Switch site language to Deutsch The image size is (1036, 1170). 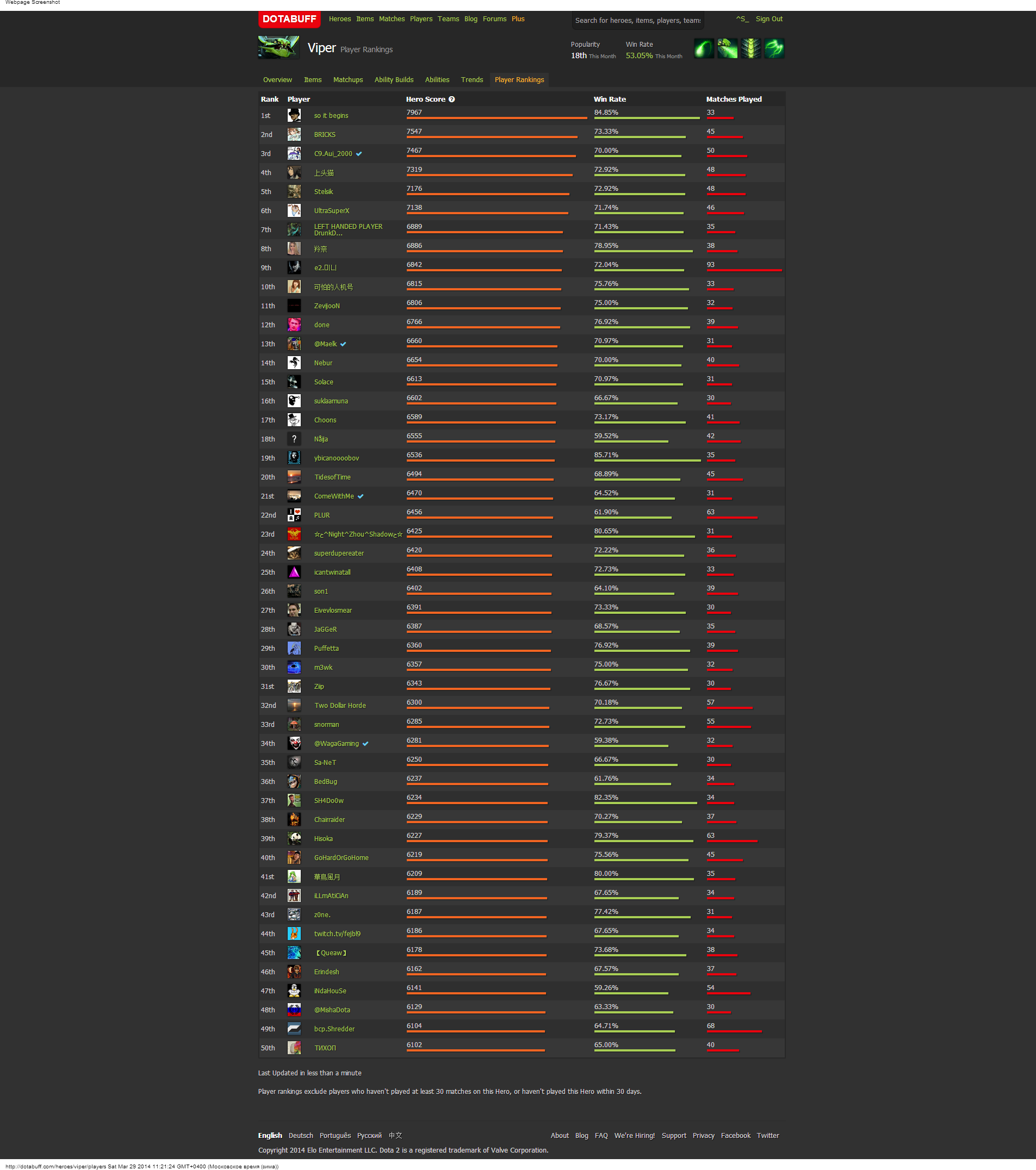[301, 1136]
